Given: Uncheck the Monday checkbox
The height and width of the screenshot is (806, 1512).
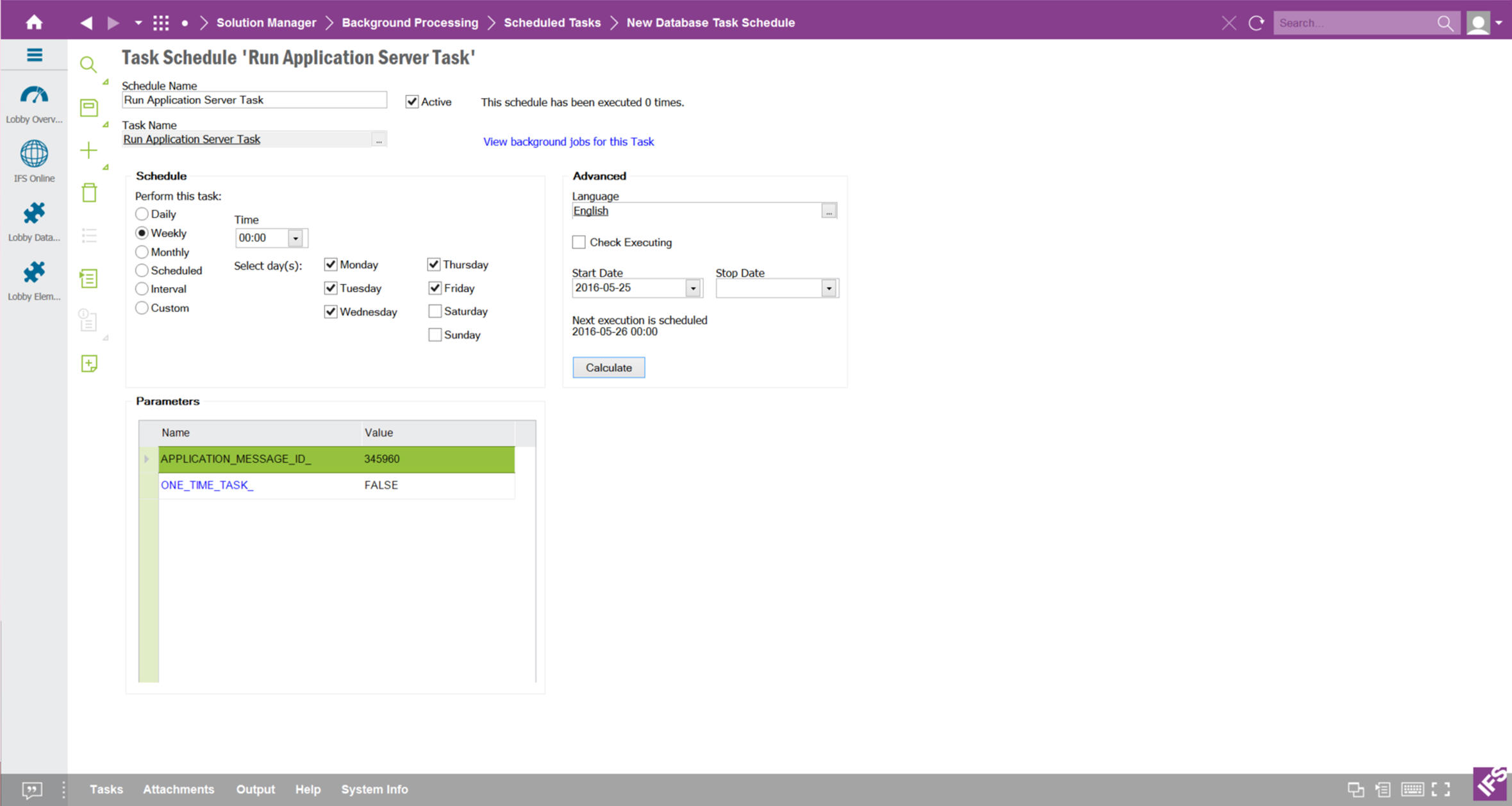Looking at the screenshot, I should 331,265.
